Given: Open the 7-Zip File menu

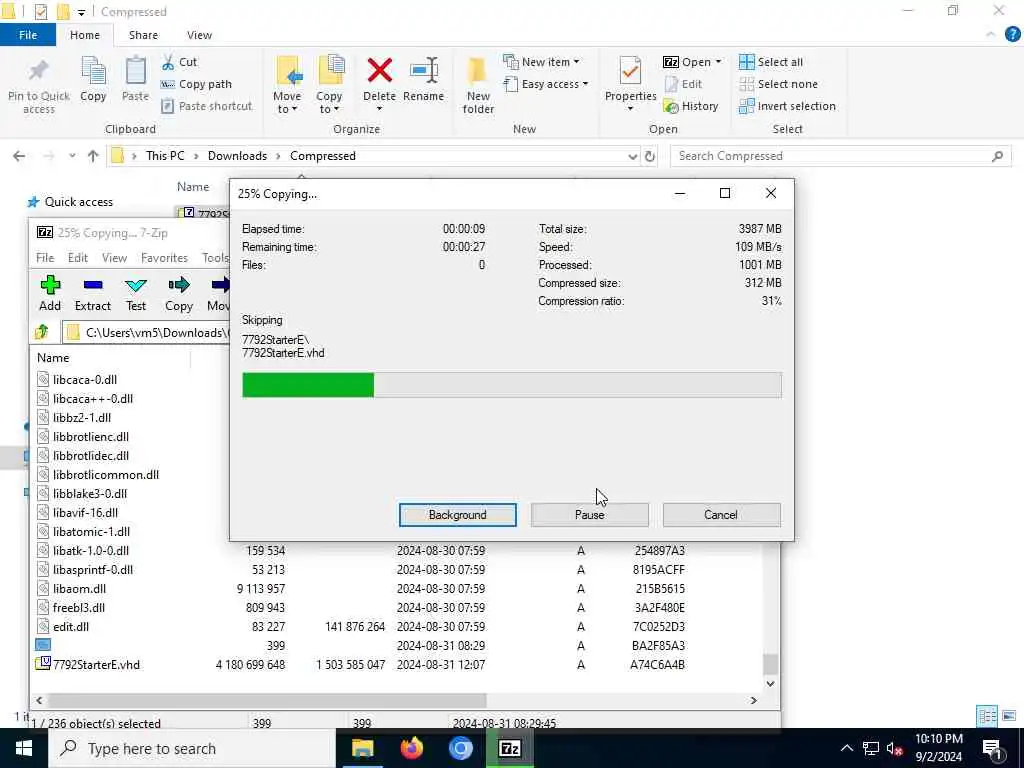Looking at the screenshot, I should pos(45,258).
